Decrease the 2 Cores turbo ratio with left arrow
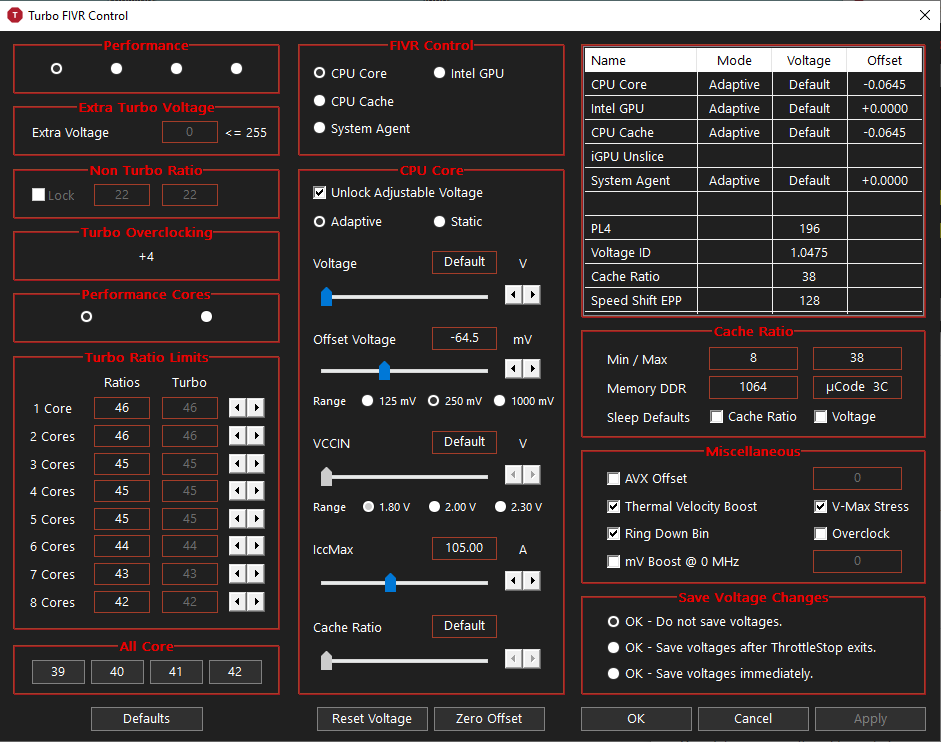 (238, 436)
